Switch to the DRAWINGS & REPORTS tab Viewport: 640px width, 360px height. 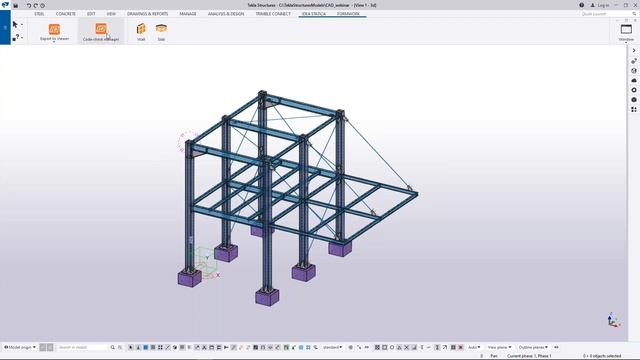pos(147,14)
